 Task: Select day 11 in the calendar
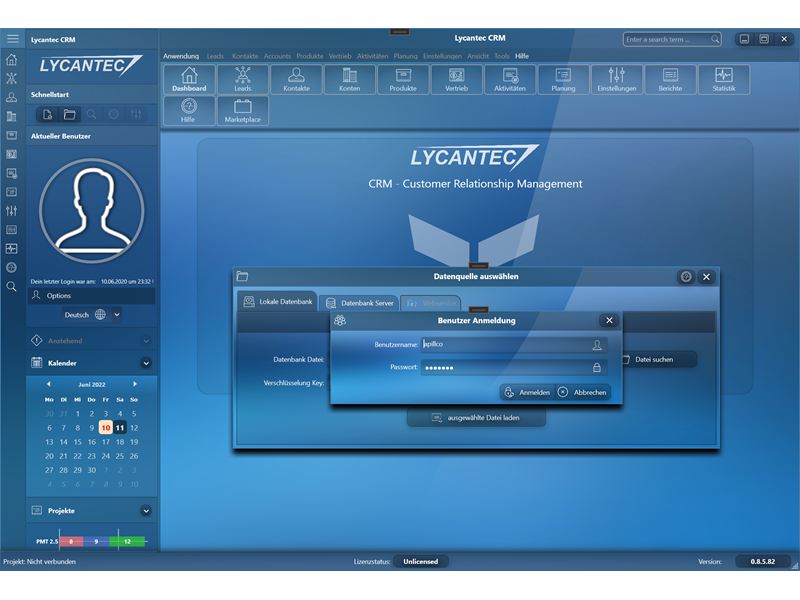(120, 428)
